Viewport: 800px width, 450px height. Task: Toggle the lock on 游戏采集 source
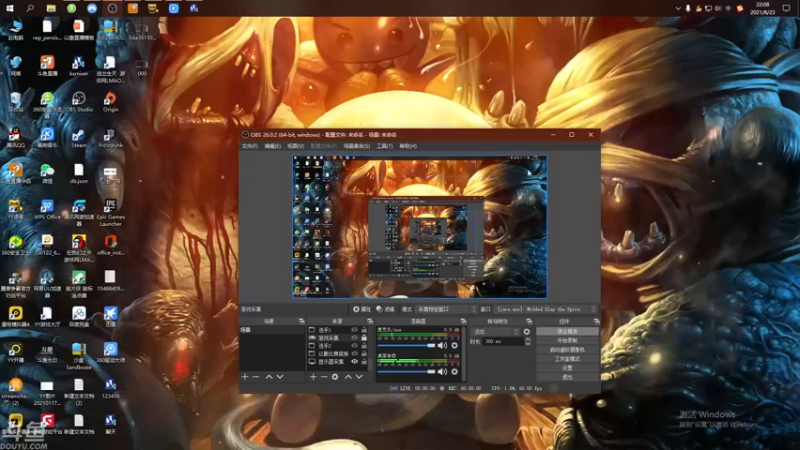click(x=364, y=338)
